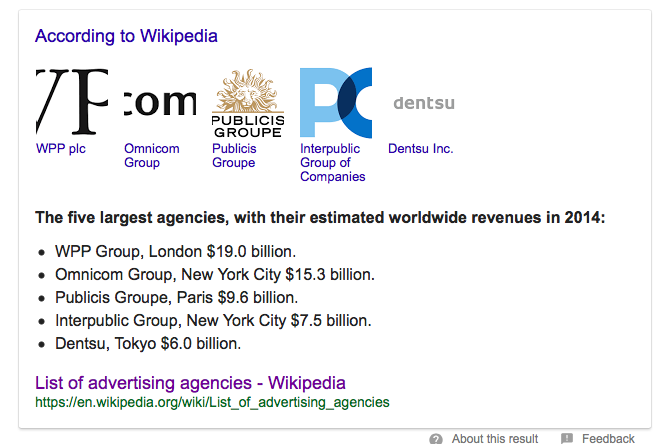Open the WPP plc link
Screen dimensions: 666x444
[x=61, y=149]
